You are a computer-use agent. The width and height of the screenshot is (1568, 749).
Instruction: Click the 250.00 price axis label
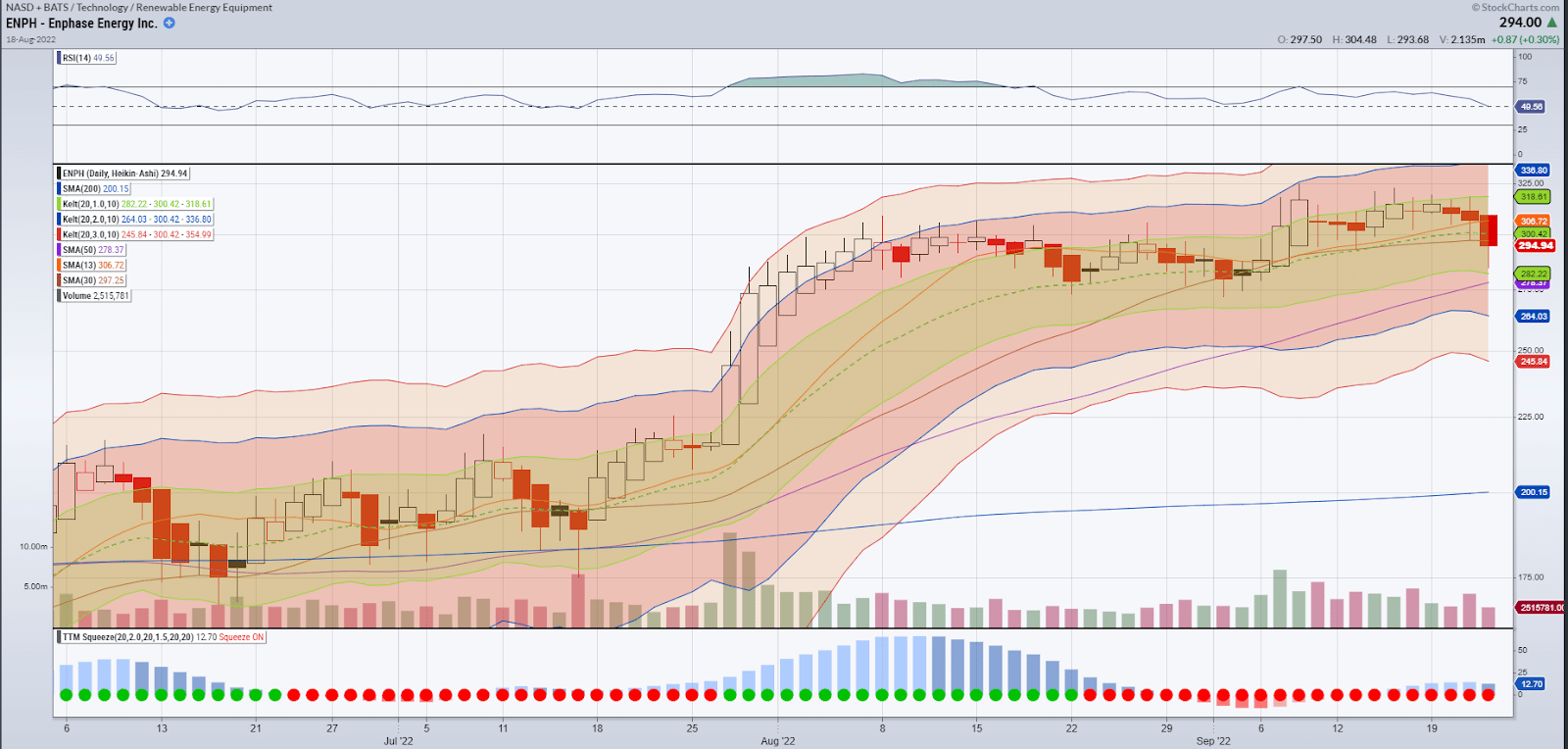pyautogui.click(x=1531, y=350)
